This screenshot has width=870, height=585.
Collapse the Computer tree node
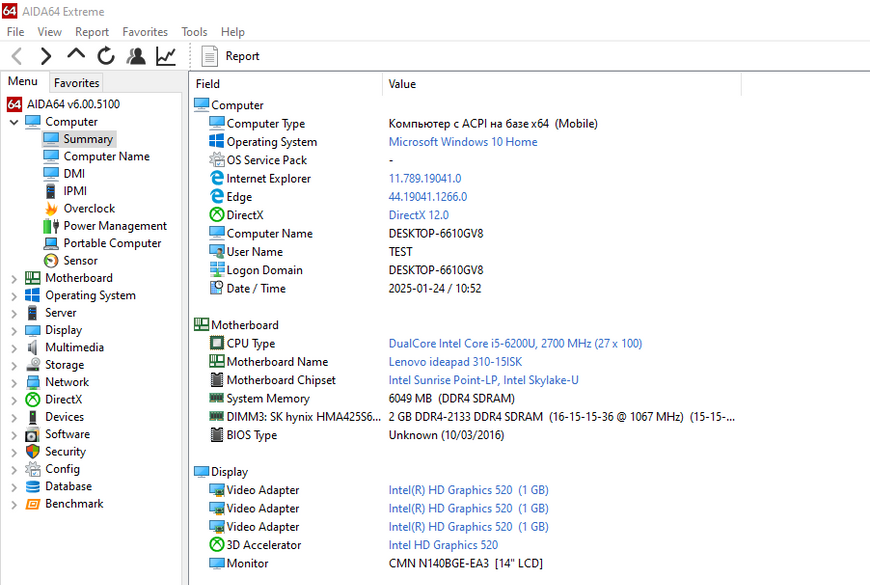pos(14,122)
